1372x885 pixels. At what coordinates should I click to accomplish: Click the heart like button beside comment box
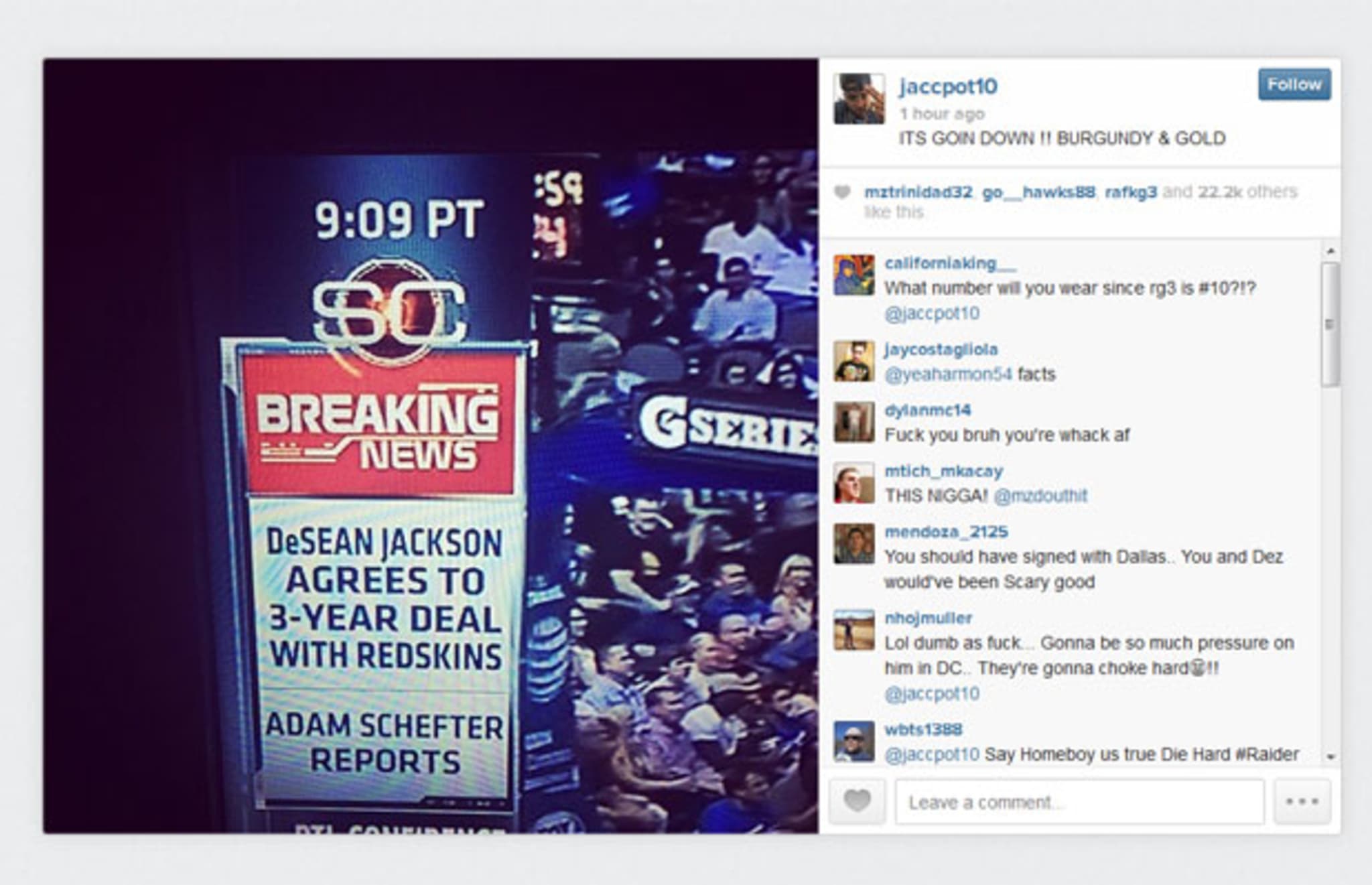(857, 801)
